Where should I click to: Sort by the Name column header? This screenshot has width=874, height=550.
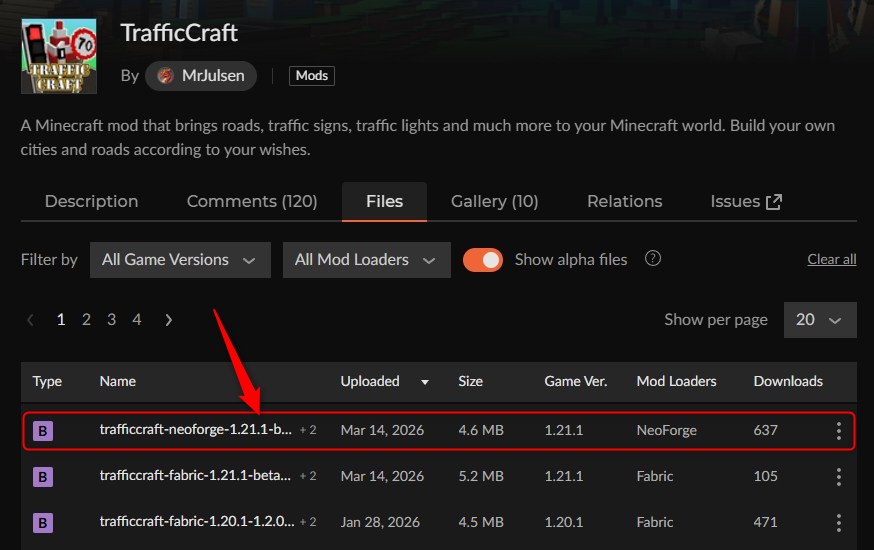[118, 381]
